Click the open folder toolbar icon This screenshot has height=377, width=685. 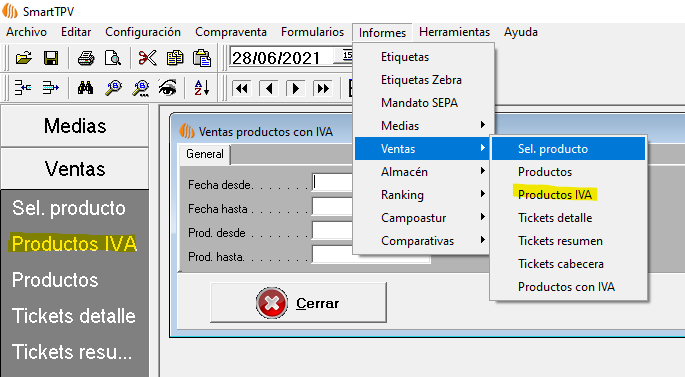(24, 58)
